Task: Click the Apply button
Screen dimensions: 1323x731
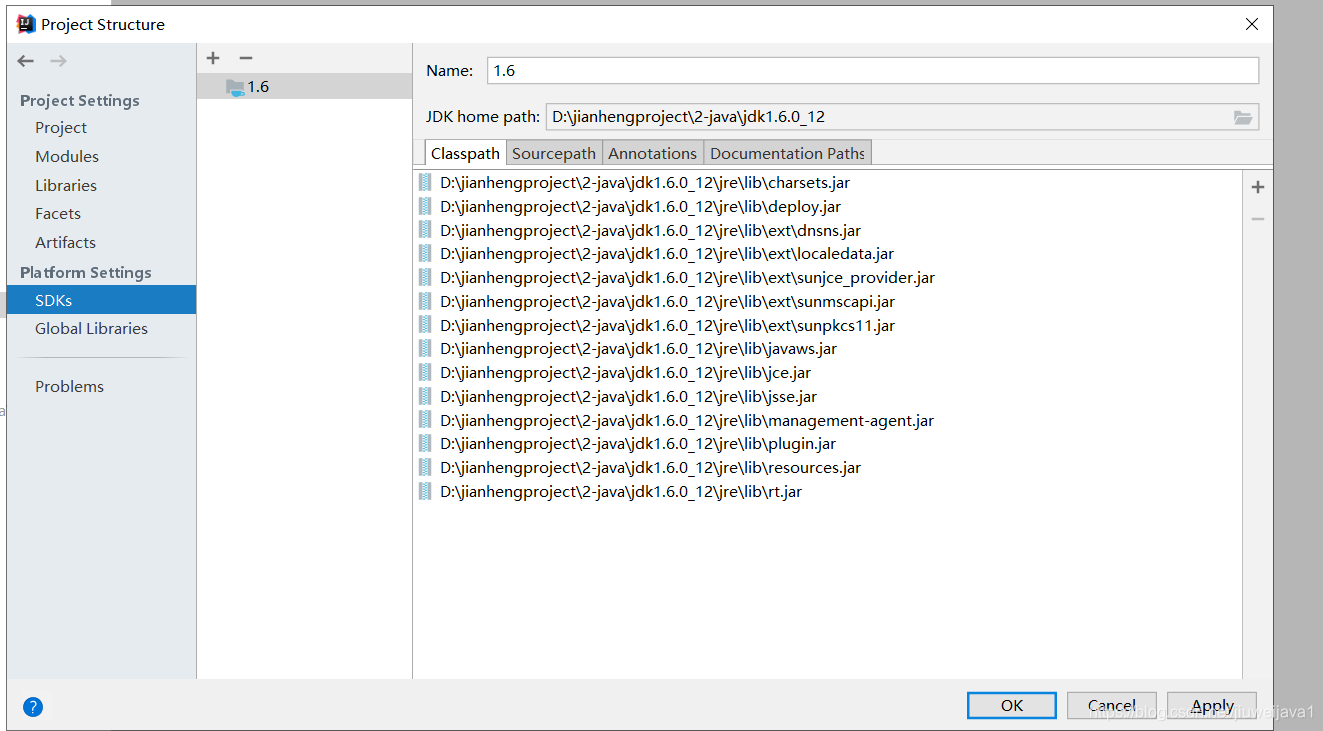Action: coord(1212,705)
